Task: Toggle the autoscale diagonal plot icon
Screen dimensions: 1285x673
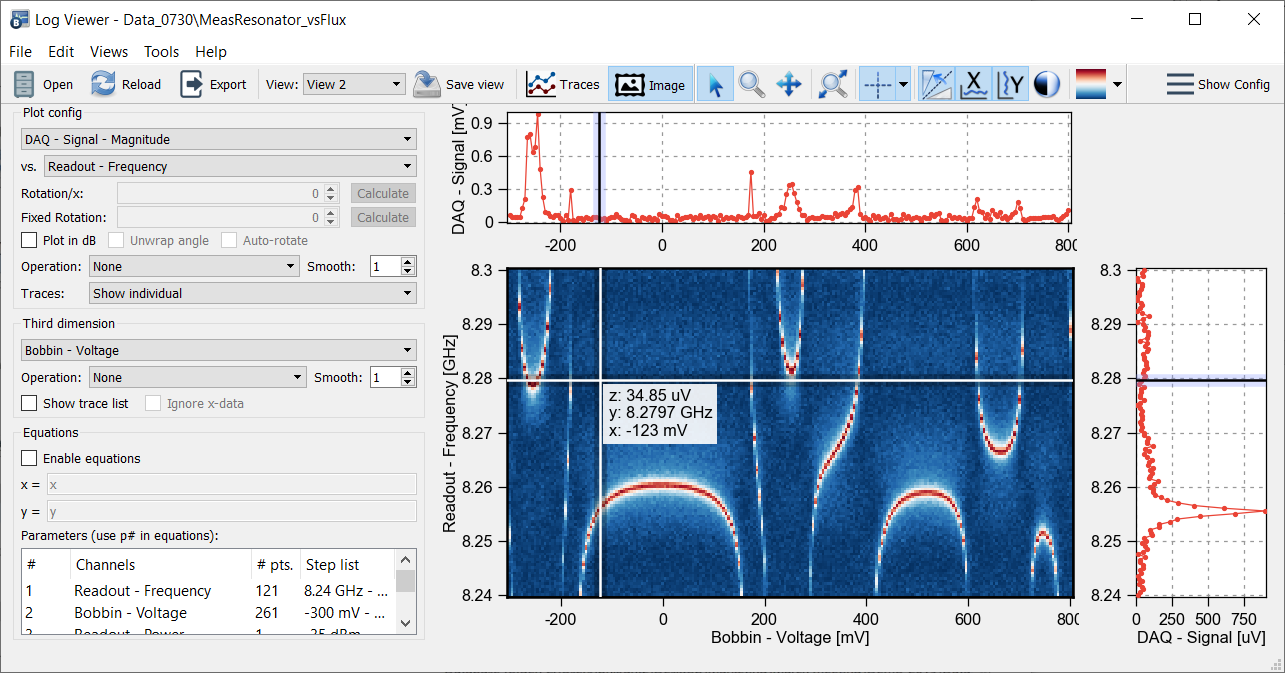Action: [937, 84]
